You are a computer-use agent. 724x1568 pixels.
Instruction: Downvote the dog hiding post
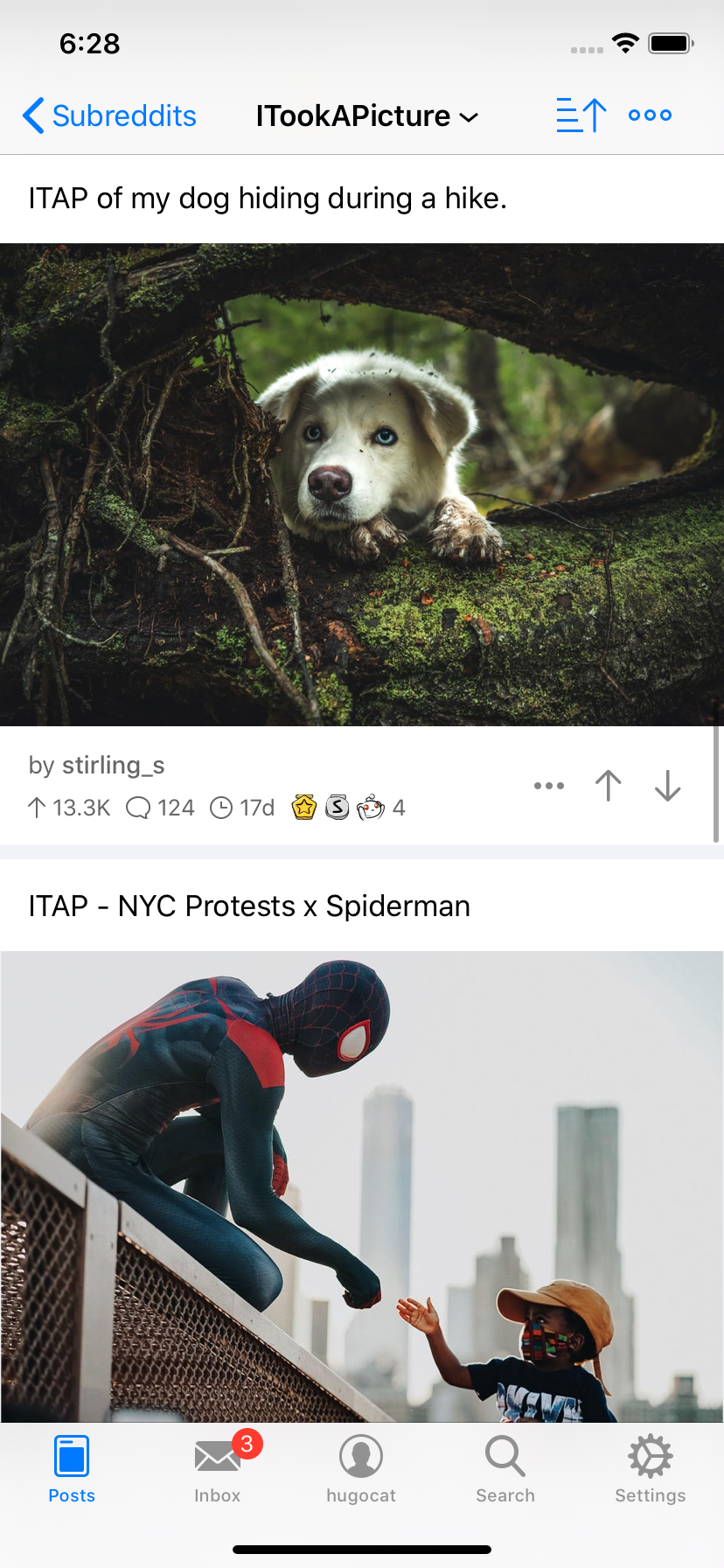(x=667, y=786)
